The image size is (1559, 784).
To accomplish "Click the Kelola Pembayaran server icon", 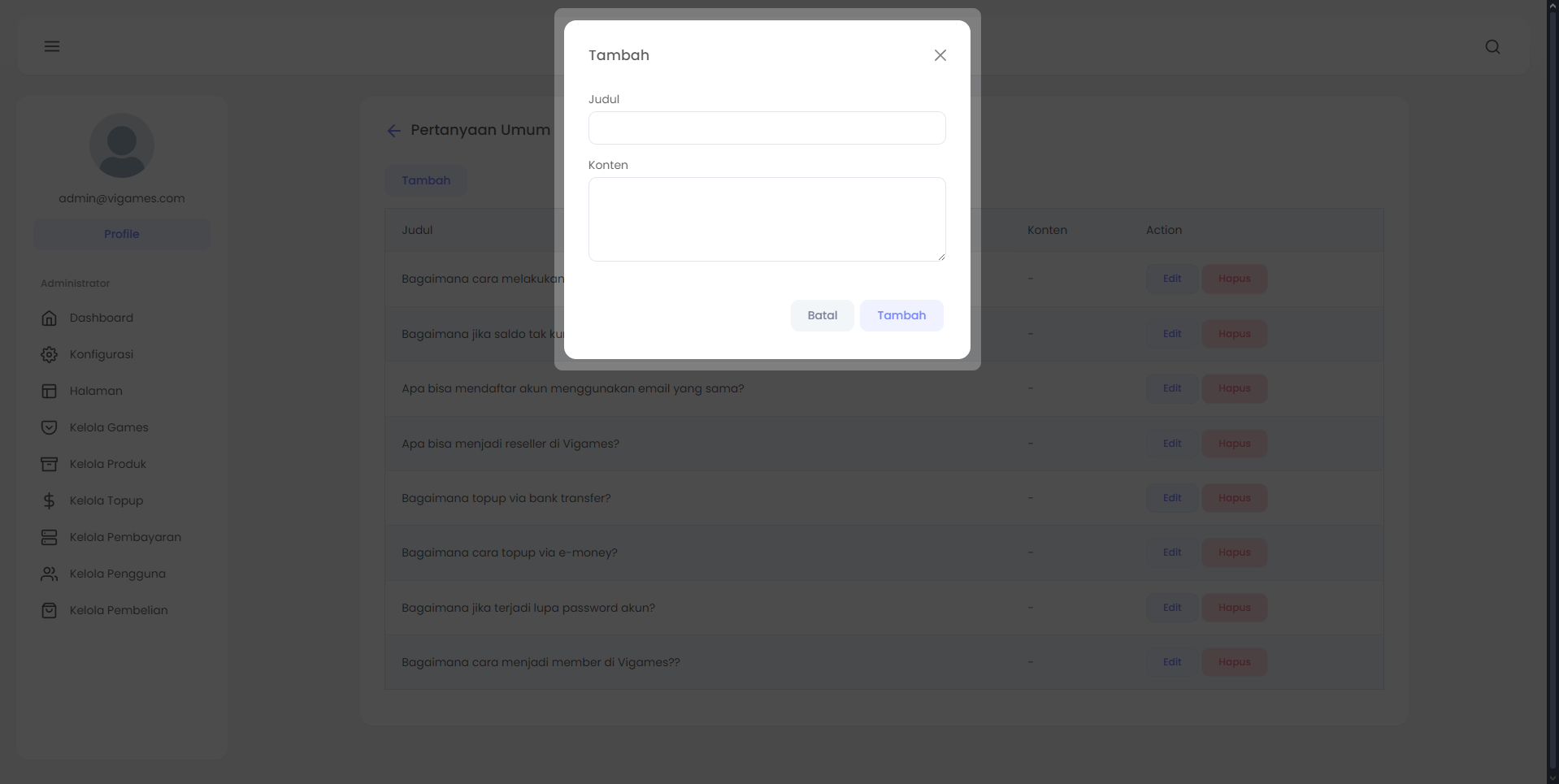I will point(50,537).
